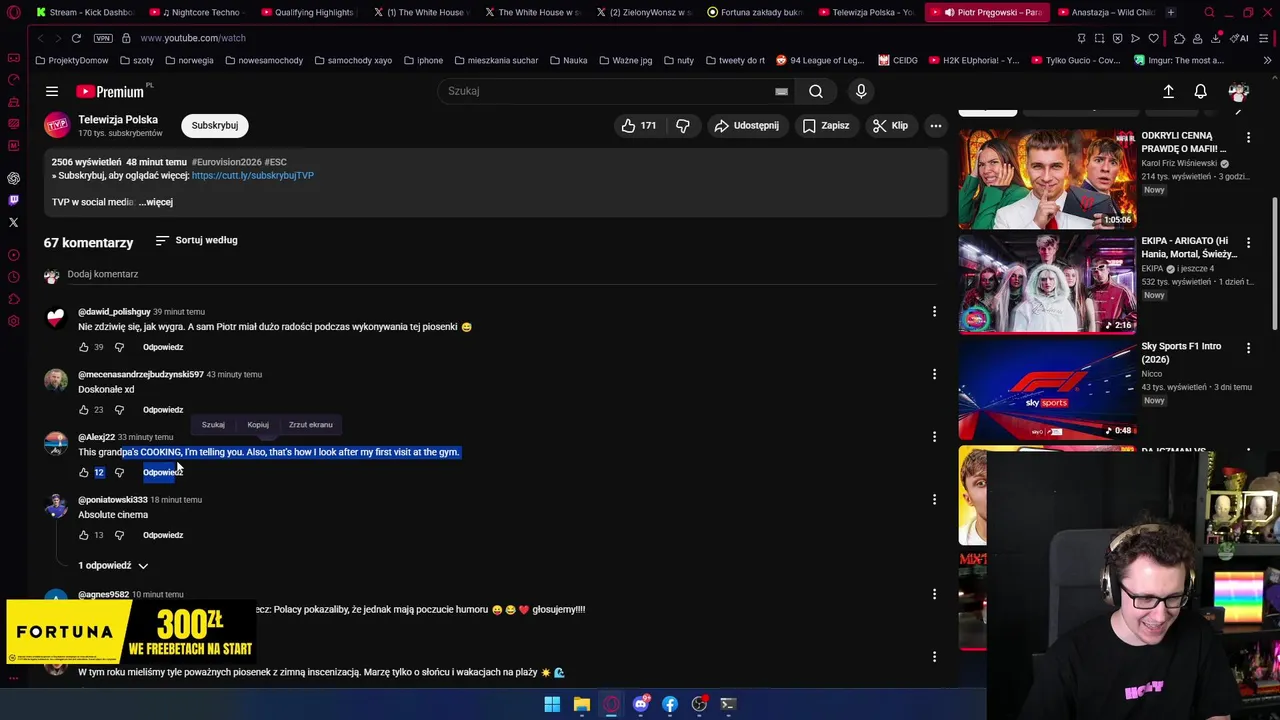Open the CEIDG bookmark
The height and width of the screenshot is (720, 1280).
click(898, 60)
